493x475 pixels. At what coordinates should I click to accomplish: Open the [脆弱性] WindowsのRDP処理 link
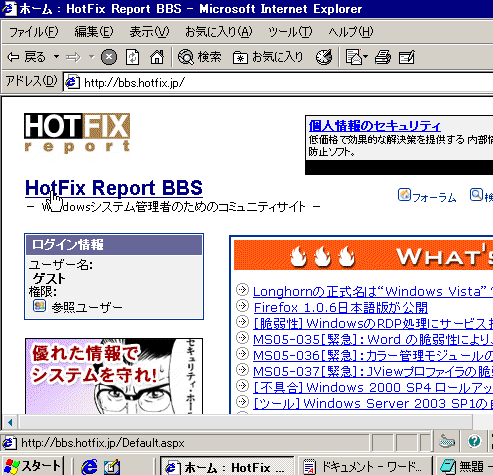(373, 324)
